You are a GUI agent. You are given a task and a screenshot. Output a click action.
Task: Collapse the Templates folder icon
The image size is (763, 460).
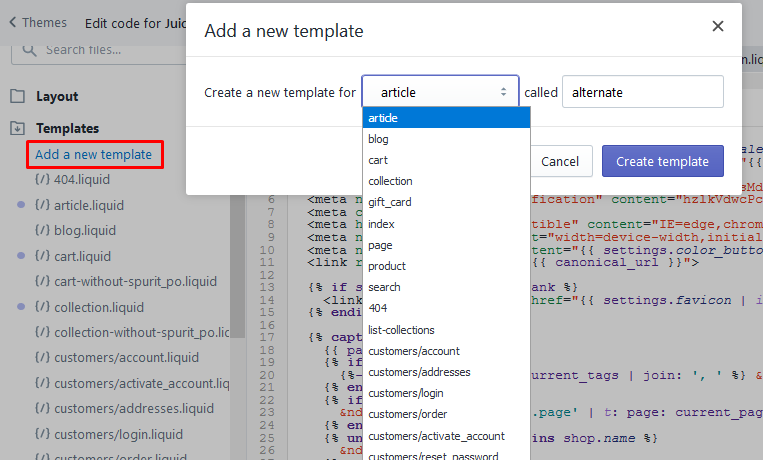[x=18, y=128]
